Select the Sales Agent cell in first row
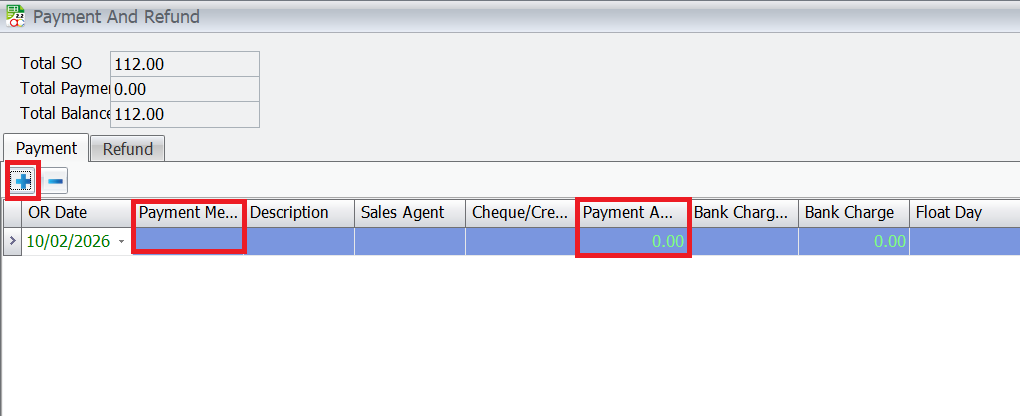1020x416 pixels. pos(410,241)
